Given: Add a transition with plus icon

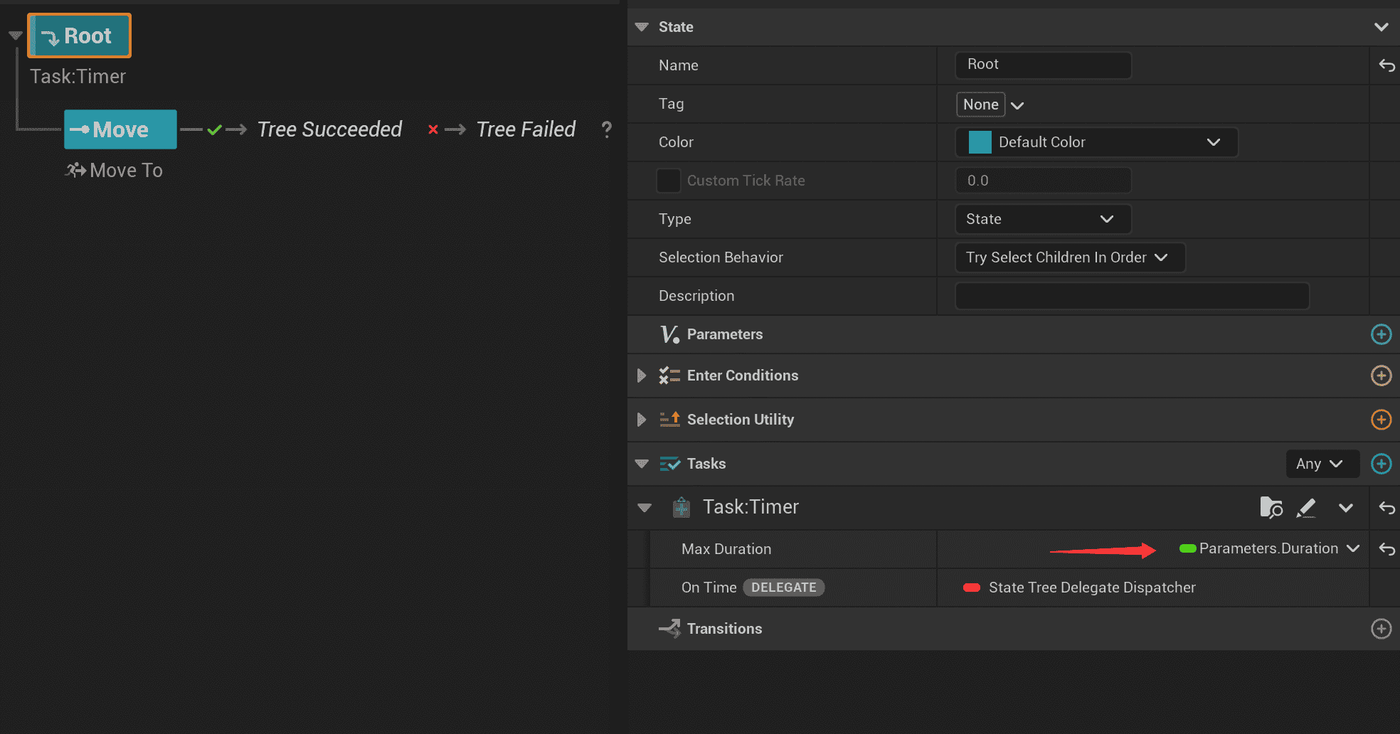Looking at the screenshot, I should tap(1381, 629).
